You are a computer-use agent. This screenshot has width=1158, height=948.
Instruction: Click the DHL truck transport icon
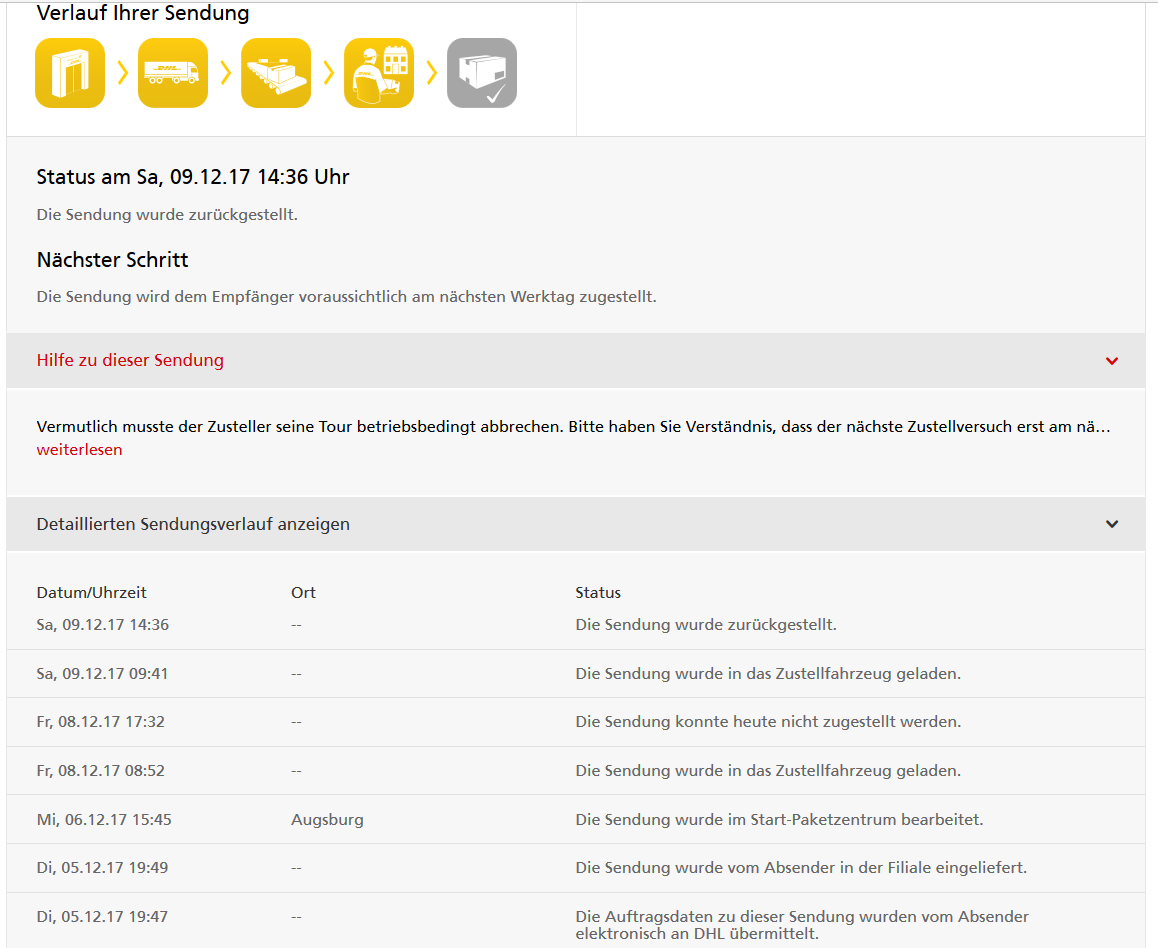point(173,73)
